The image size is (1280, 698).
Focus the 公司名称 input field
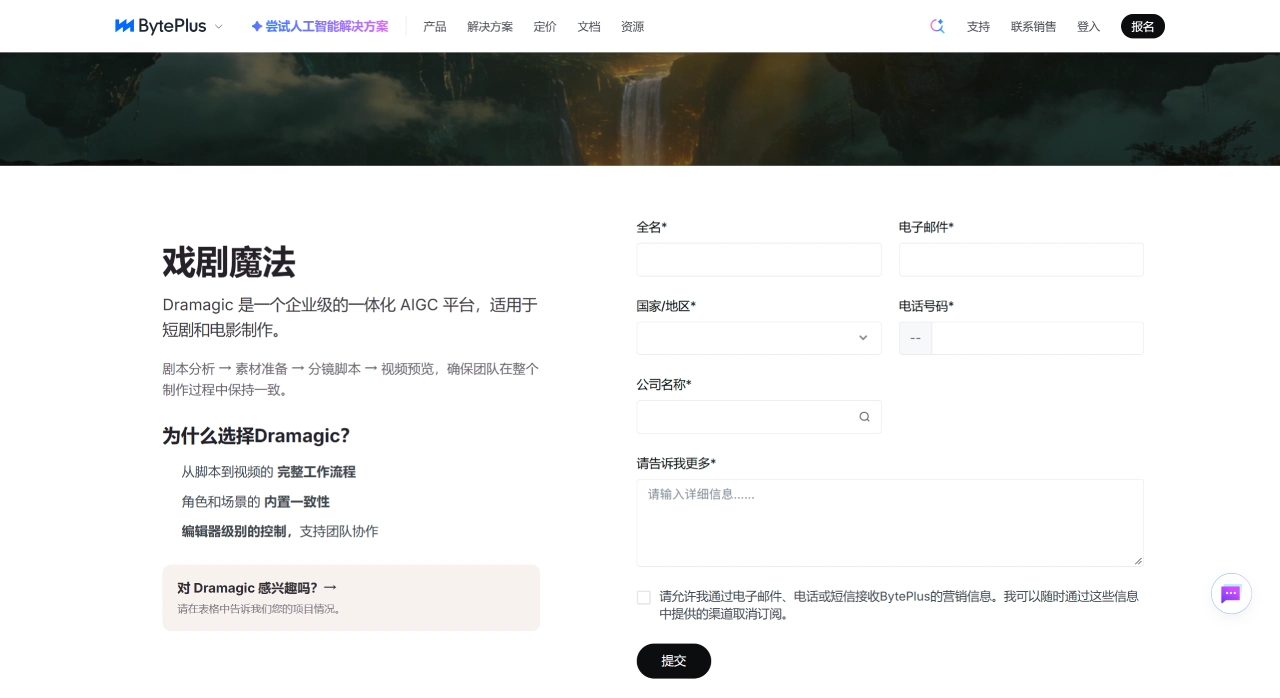tap(759, 417)
